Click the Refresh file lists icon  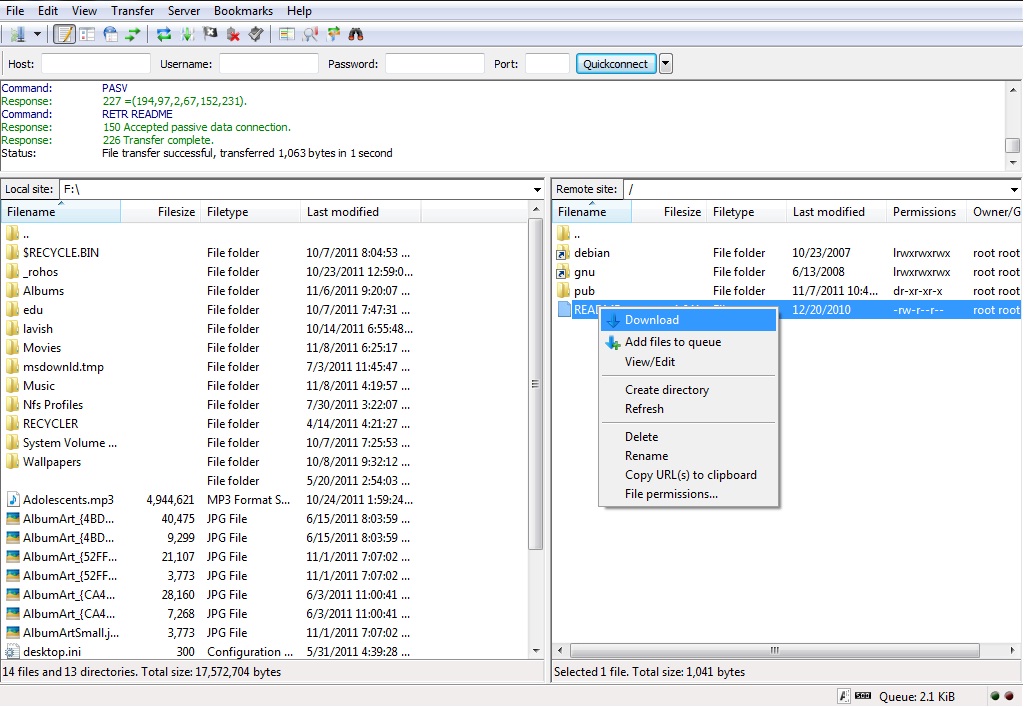[x=163, y=34]
